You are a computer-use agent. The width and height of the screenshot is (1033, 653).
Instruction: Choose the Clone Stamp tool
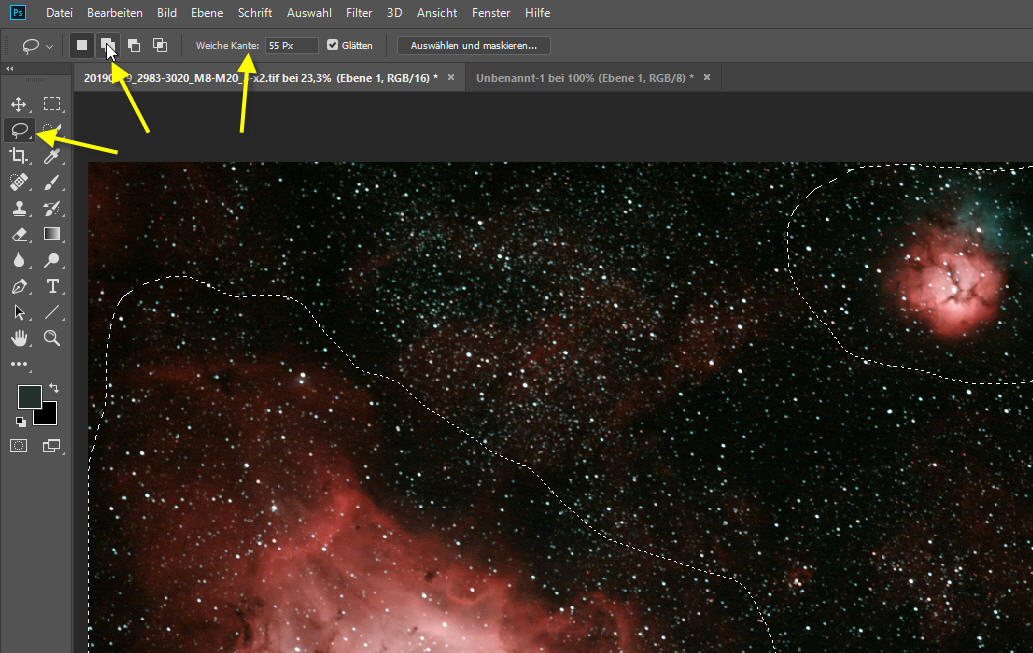pos(18,208)
